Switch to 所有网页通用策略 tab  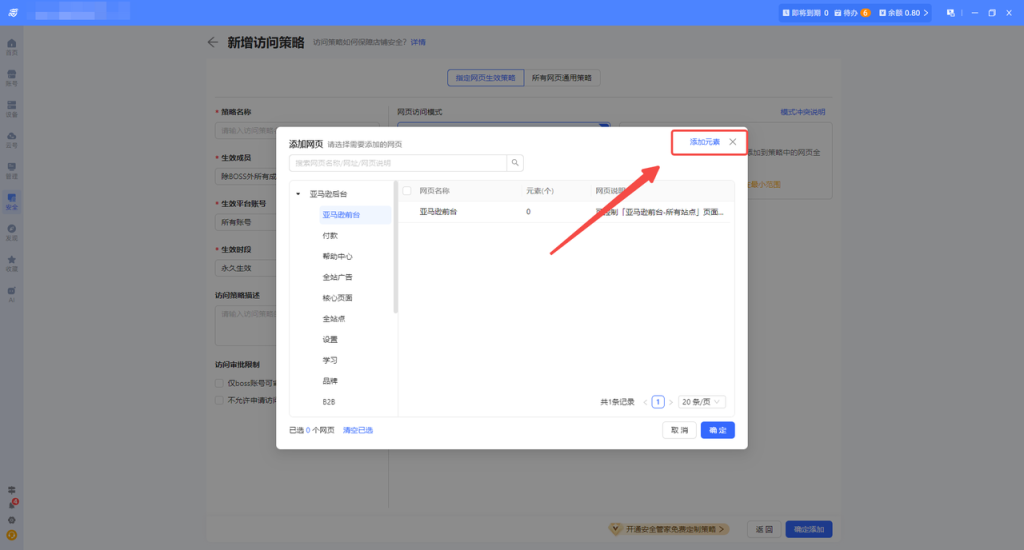coord(562,77)
